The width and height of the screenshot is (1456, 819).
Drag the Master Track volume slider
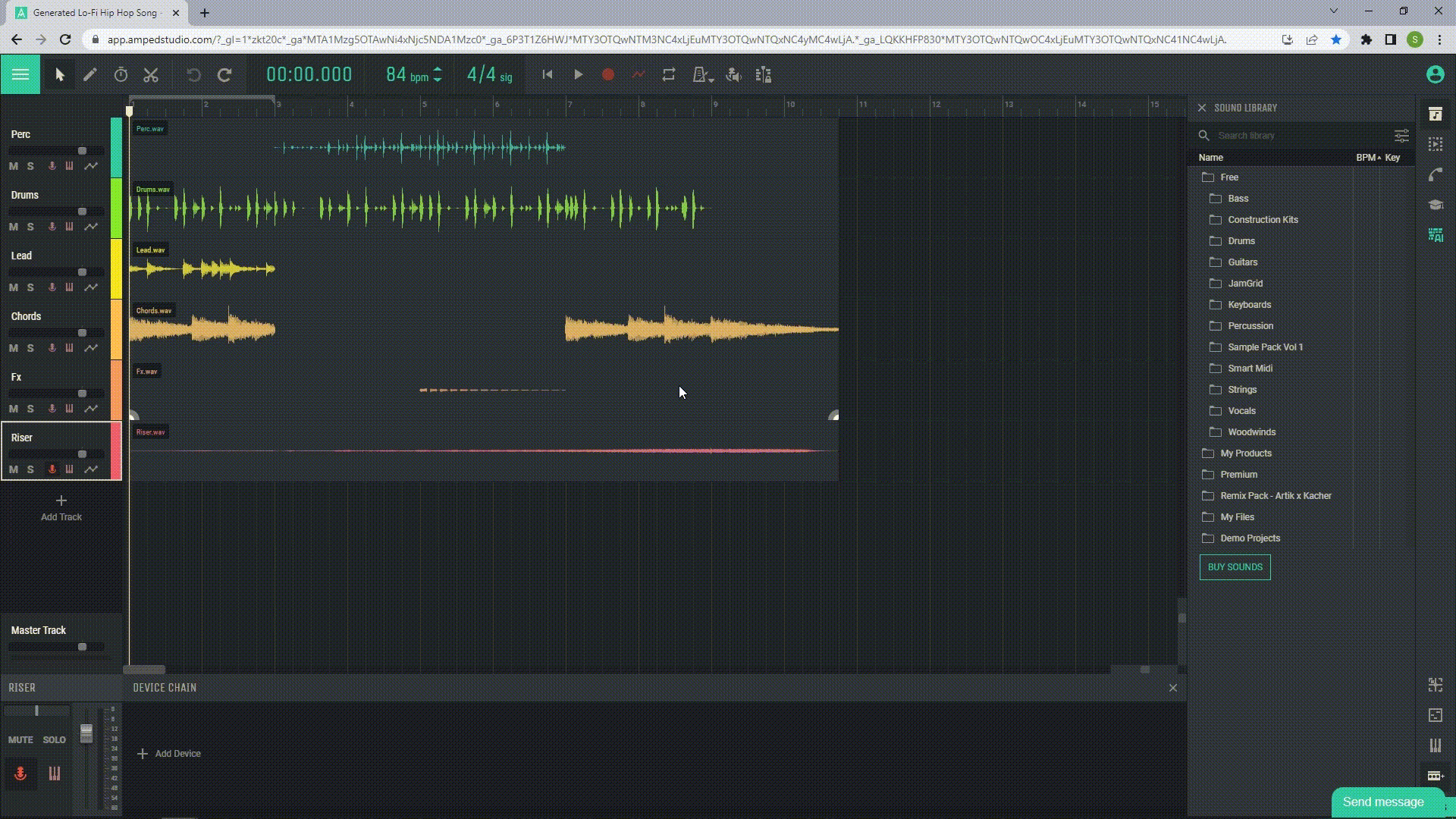click(82, 646)
